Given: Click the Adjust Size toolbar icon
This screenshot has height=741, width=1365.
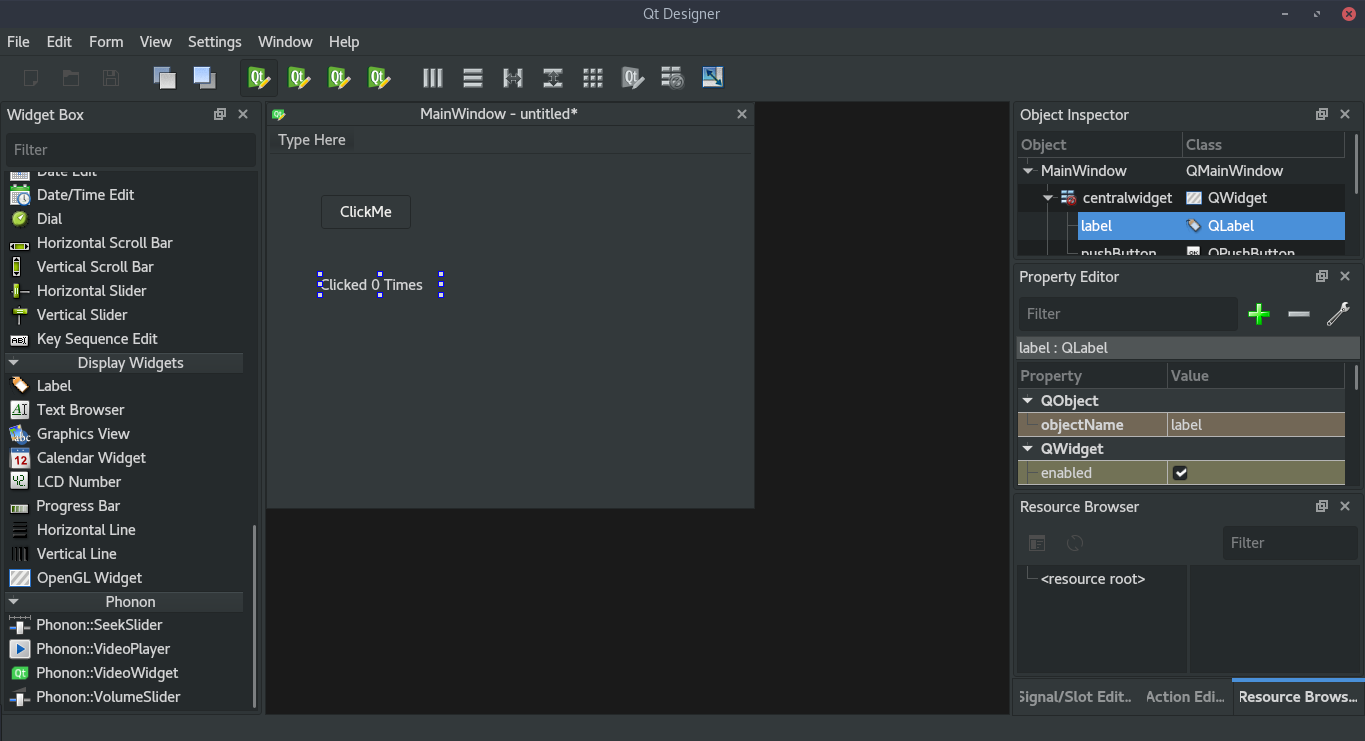Looking at the screenshot, I should 712,77.
